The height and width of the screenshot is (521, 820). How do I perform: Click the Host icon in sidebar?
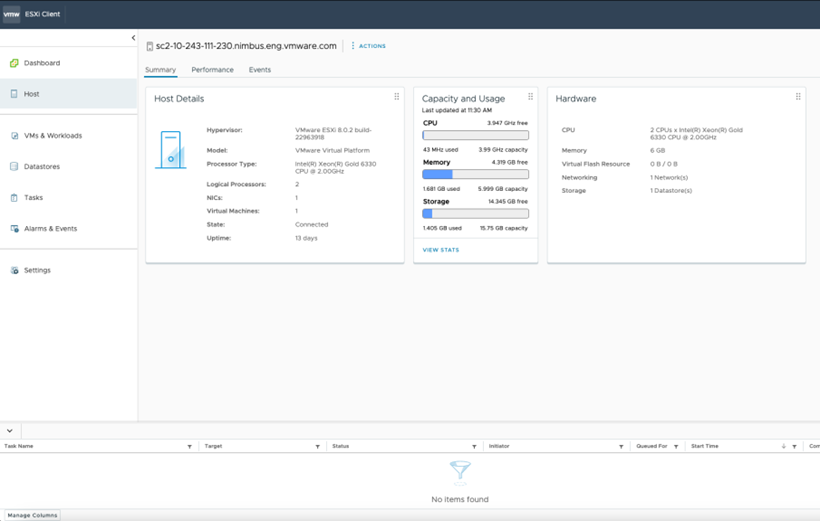pos(14,94)
